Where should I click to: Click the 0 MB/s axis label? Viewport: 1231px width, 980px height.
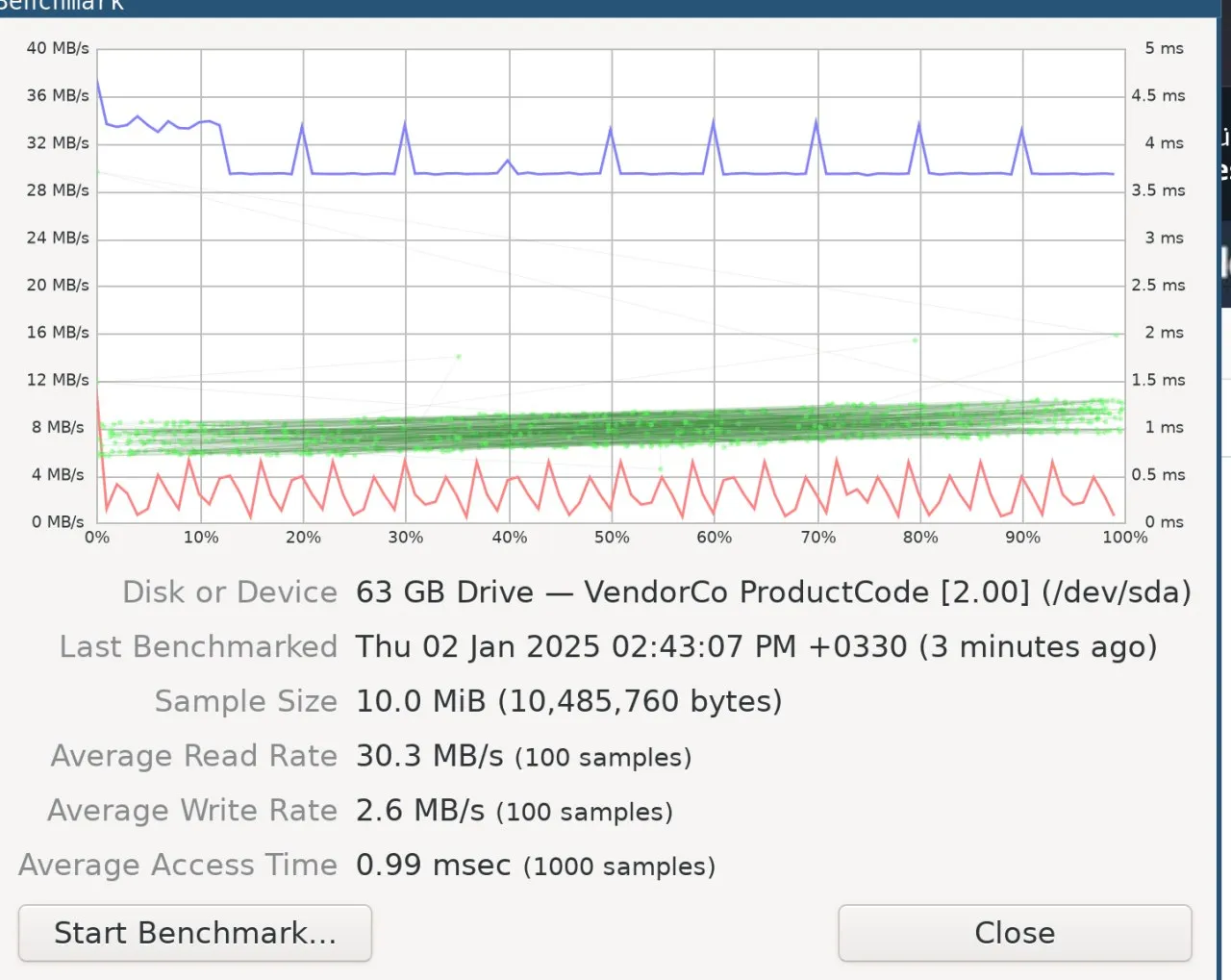58,522
